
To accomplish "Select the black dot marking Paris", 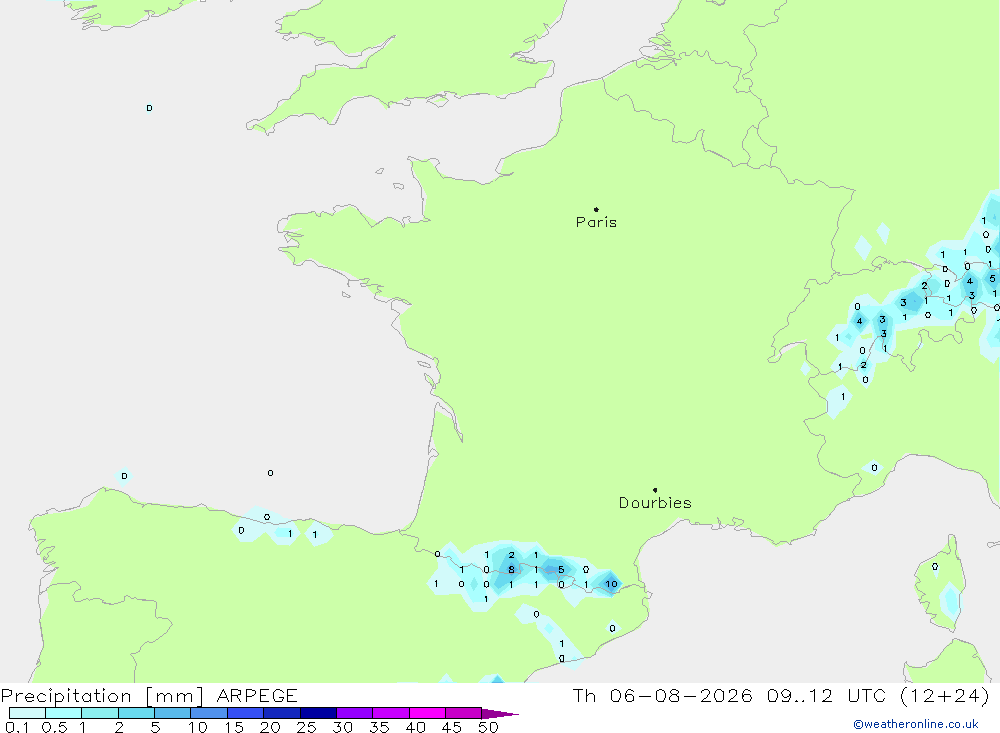I will (x=596, y=209).
